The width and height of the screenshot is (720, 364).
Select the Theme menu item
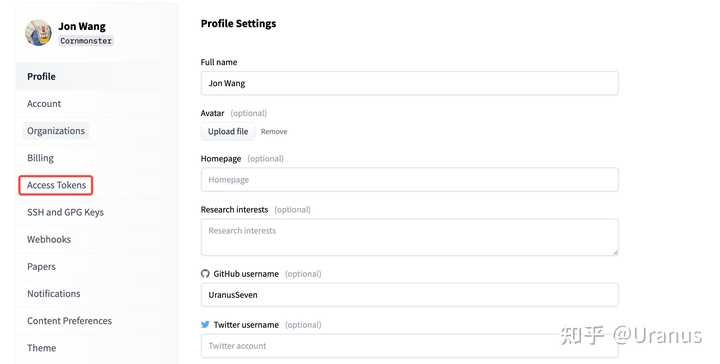41,347
